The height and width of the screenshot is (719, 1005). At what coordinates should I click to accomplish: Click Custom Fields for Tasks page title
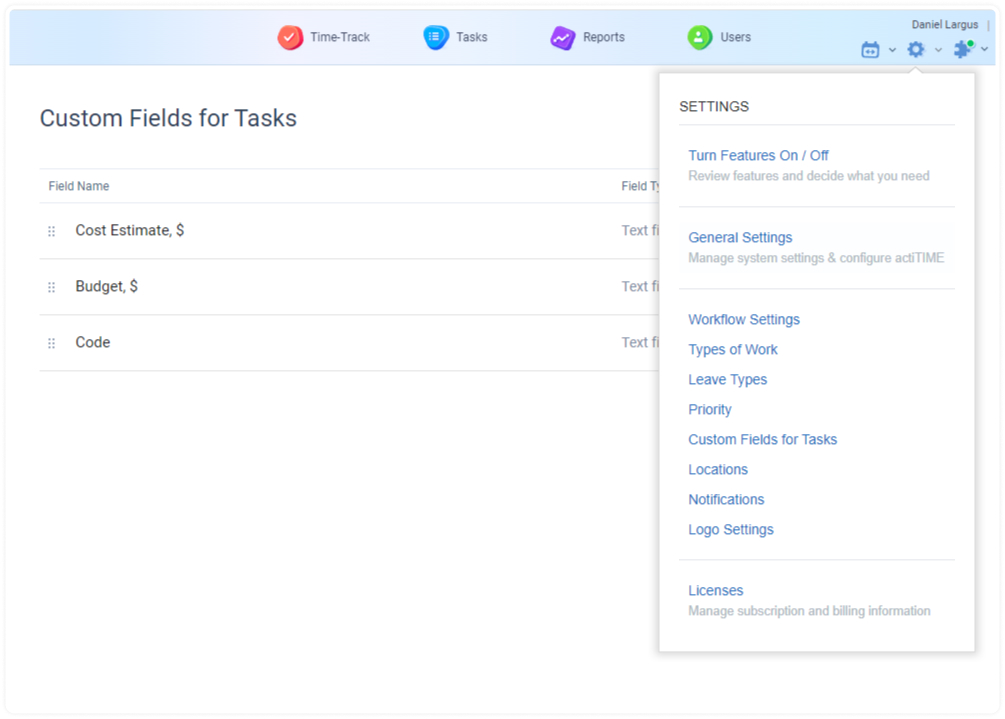168,119
